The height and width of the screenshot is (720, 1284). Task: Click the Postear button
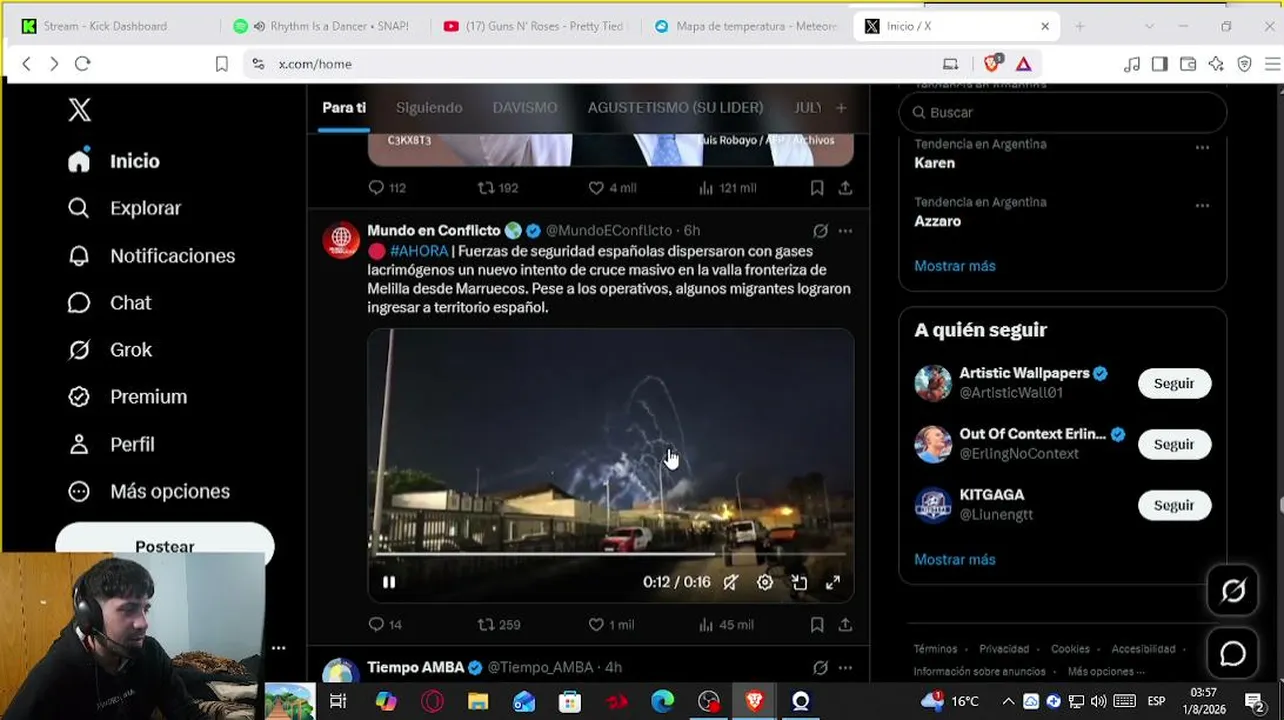pos(165,541)
